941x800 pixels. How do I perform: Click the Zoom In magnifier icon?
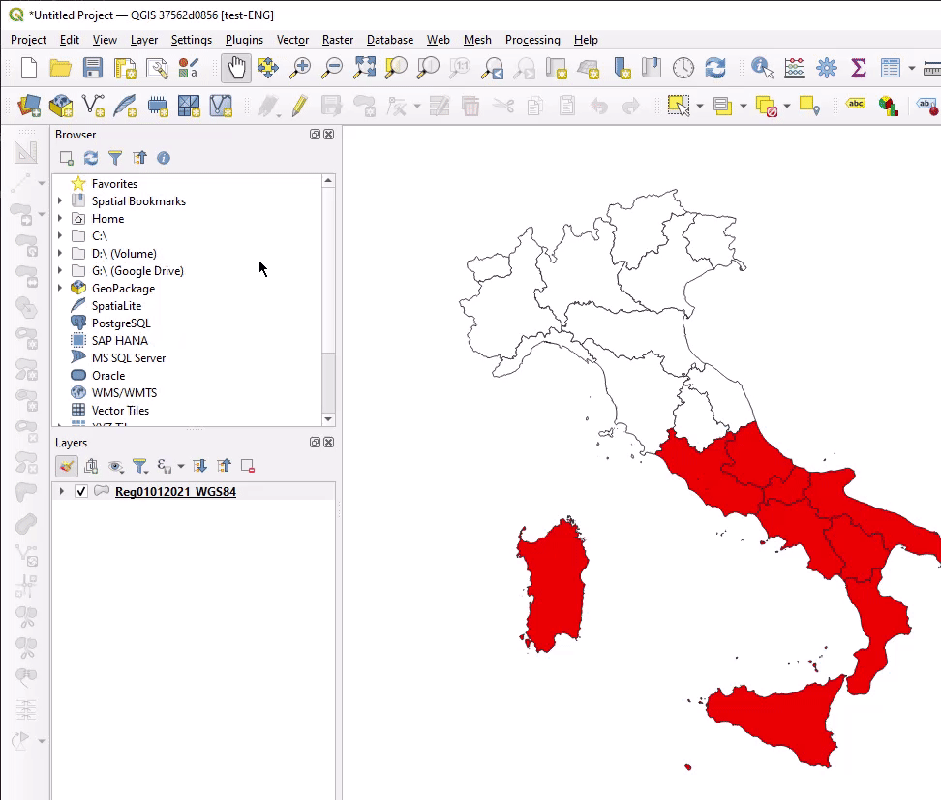[x=300, y=68]
